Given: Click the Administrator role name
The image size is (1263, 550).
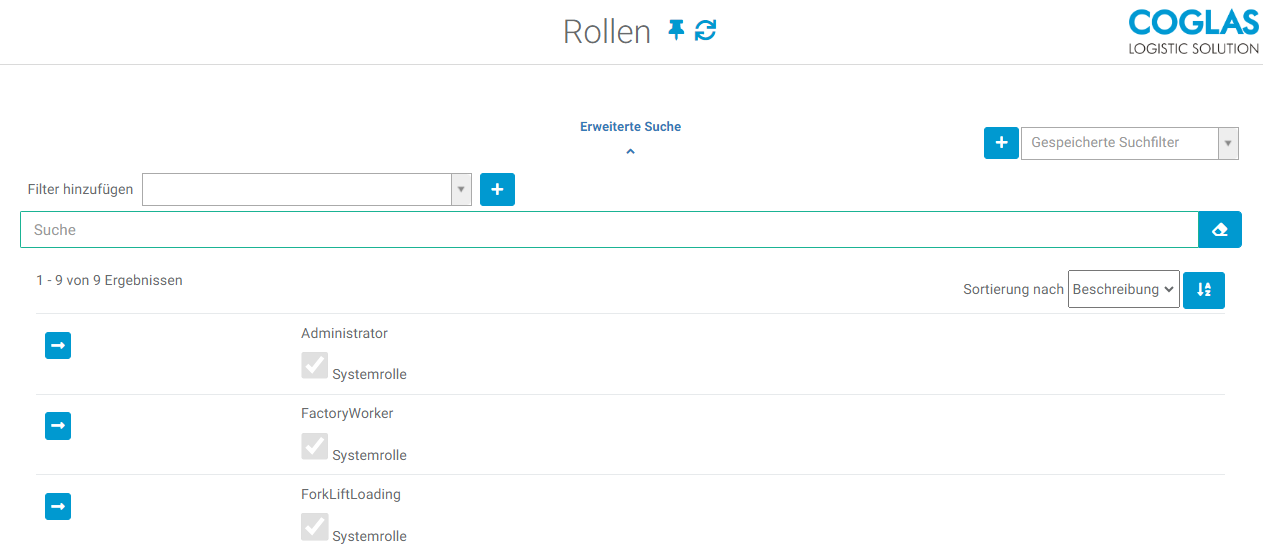Looking at the screenshot, I should pos(344,333).
